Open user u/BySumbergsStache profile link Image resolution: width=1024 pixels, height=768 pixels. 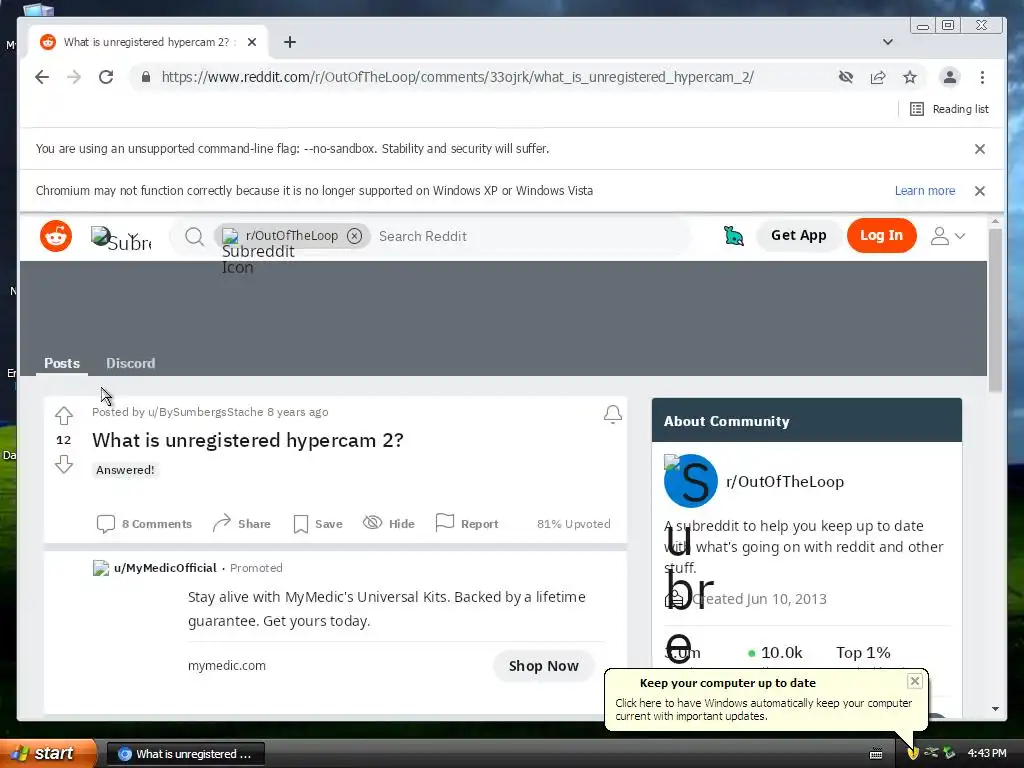(x=205, y=412)
